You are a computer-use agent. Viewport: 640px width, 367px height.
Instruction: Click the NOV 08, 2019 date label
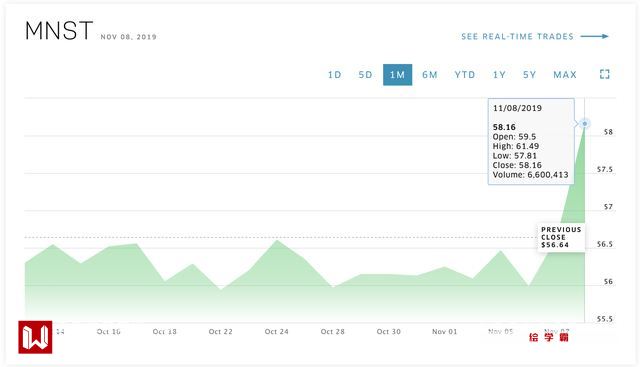click(x=129, y=37)
